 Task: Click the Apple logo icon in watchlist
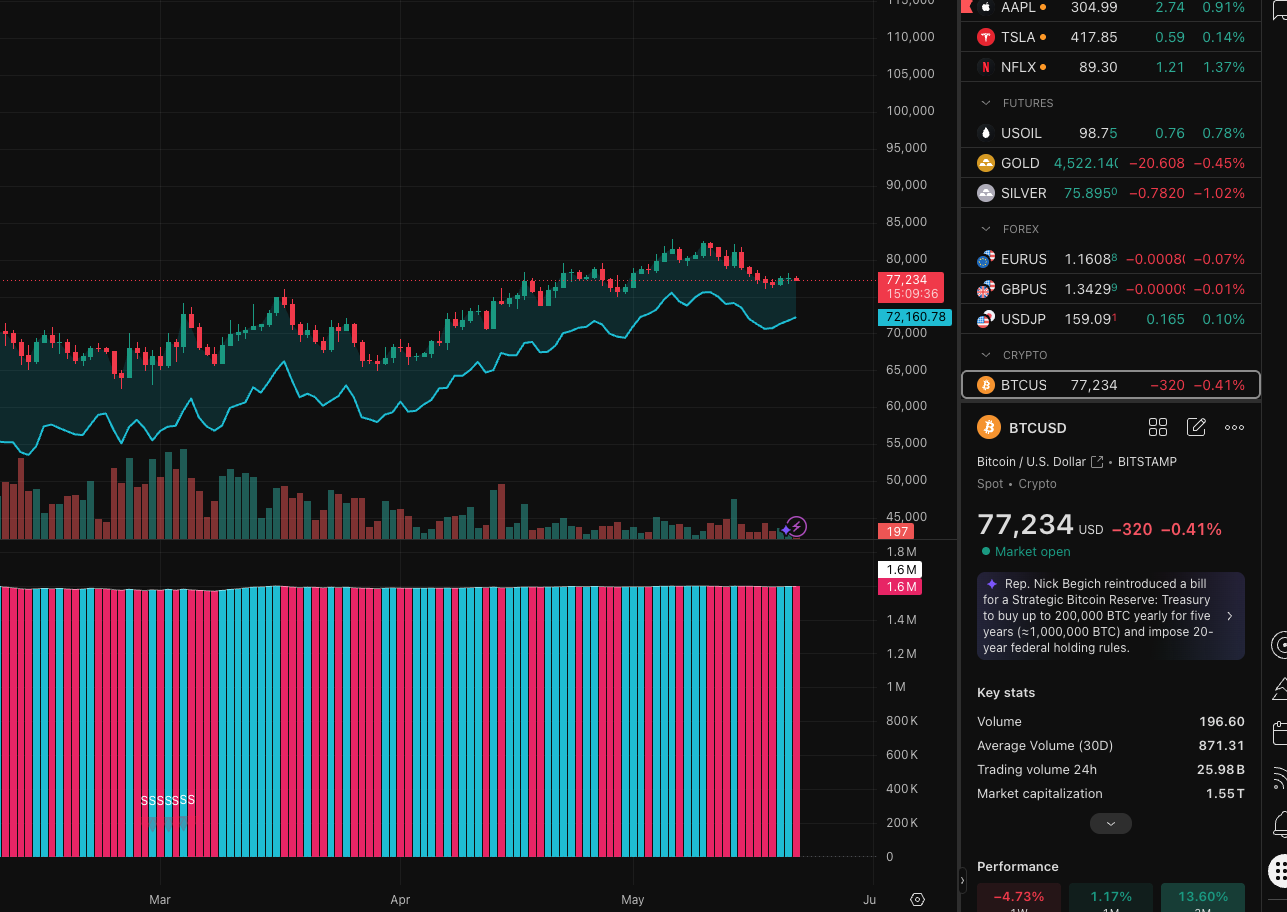(x=985, y=7)
